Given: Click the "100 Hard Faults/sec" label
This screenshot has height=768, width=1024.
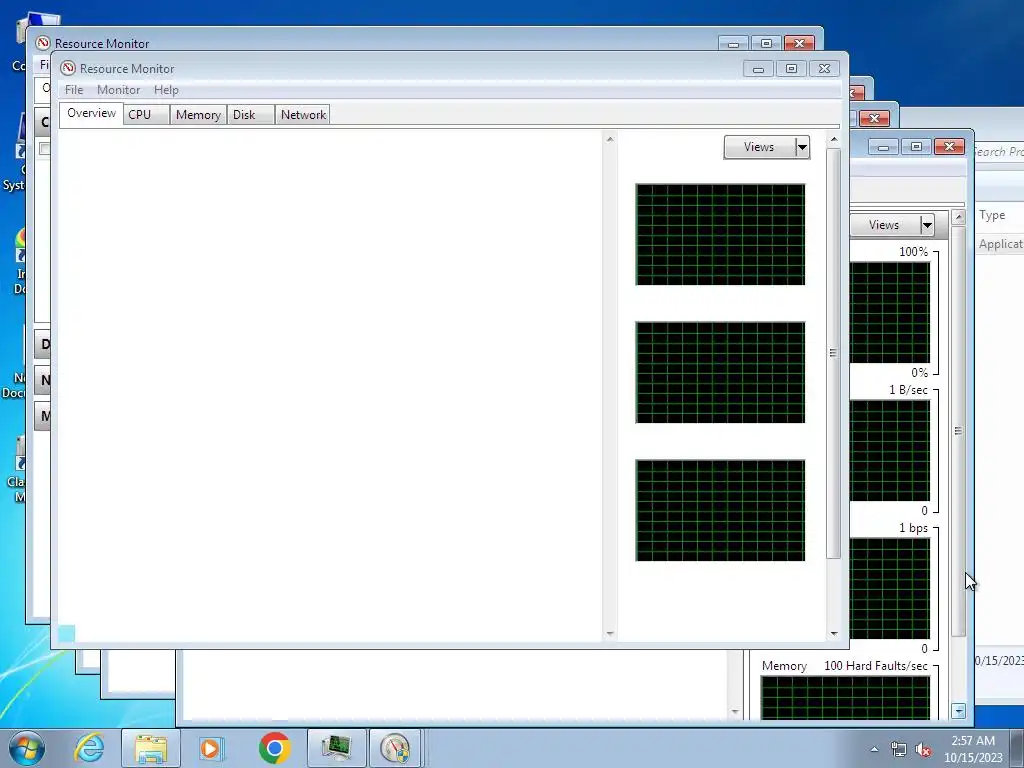Looking at the screenshot, I should click(876, 666).
